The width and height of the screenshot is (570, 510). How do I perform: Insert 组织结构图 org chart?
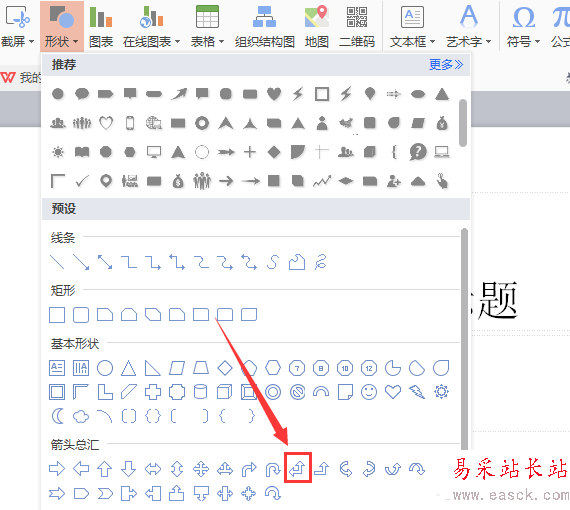(264, 26)
